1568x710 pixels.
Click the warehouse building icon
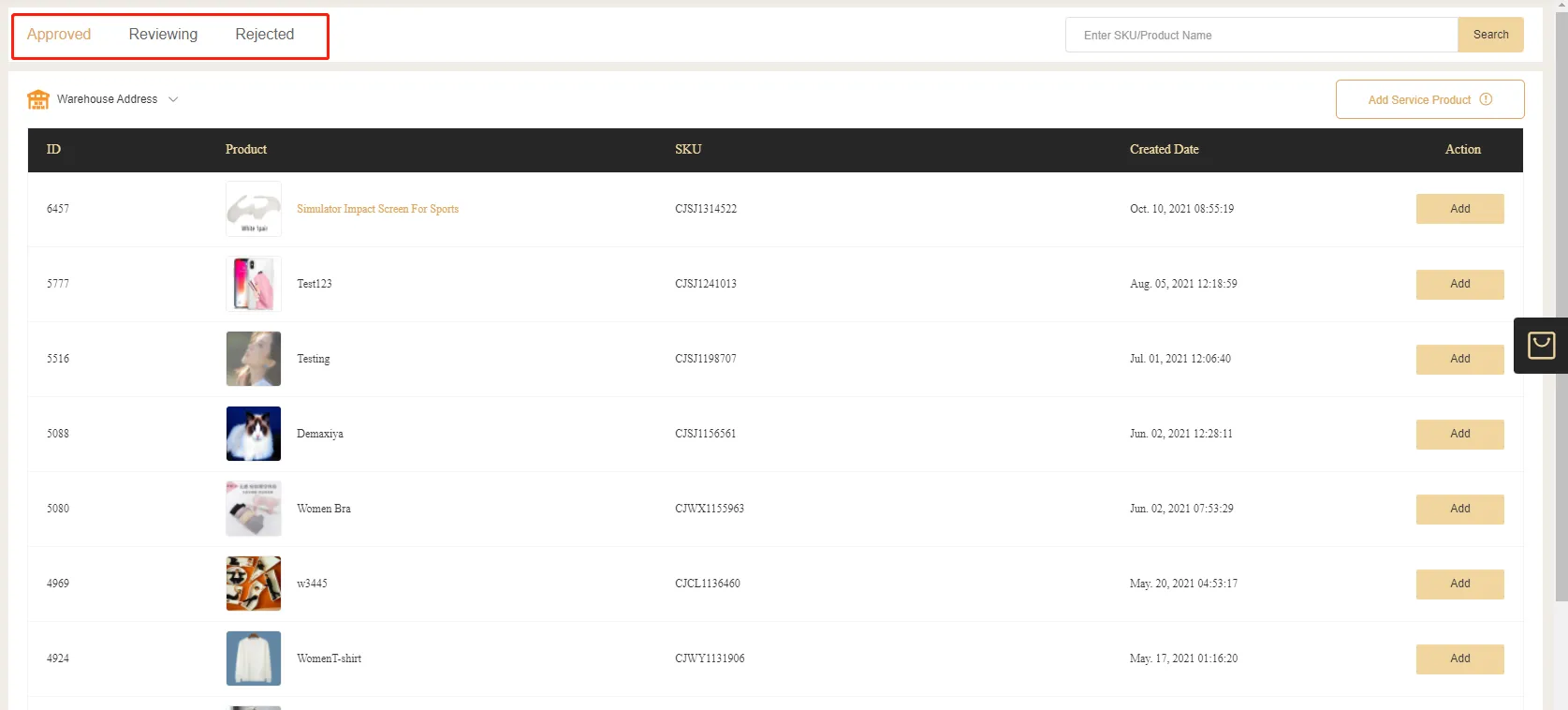pyautogui.click(x=38, y=99)
